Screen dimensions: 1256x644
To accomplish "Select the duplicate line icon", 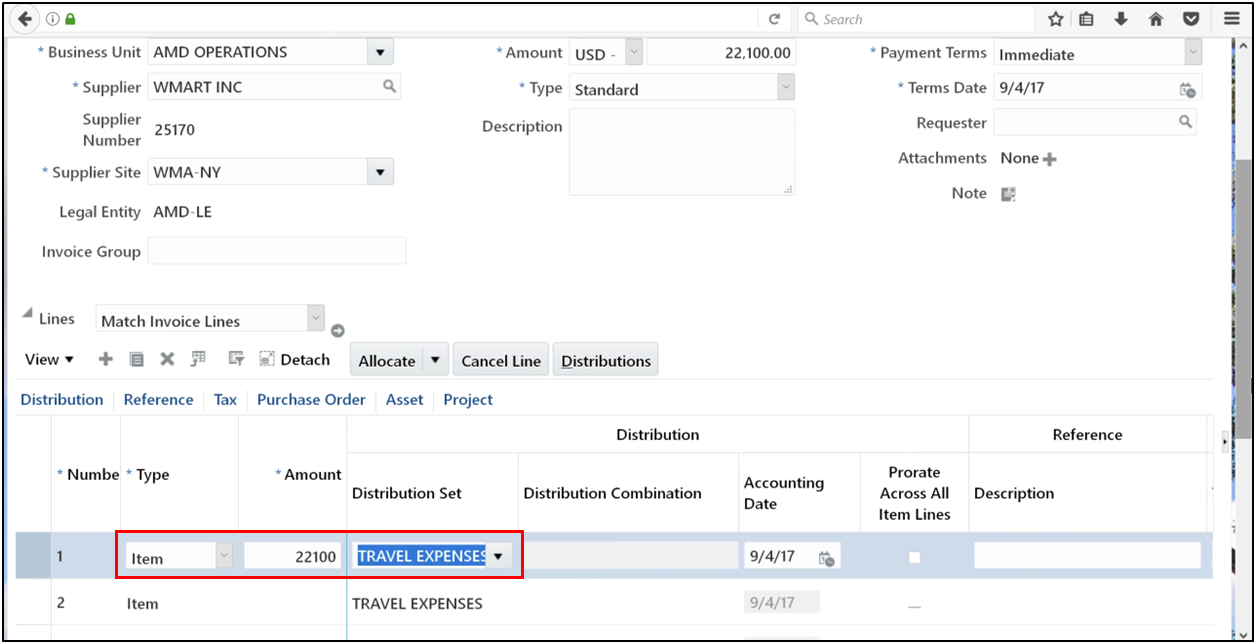I will pyautogui.click(x=137, y=359).
